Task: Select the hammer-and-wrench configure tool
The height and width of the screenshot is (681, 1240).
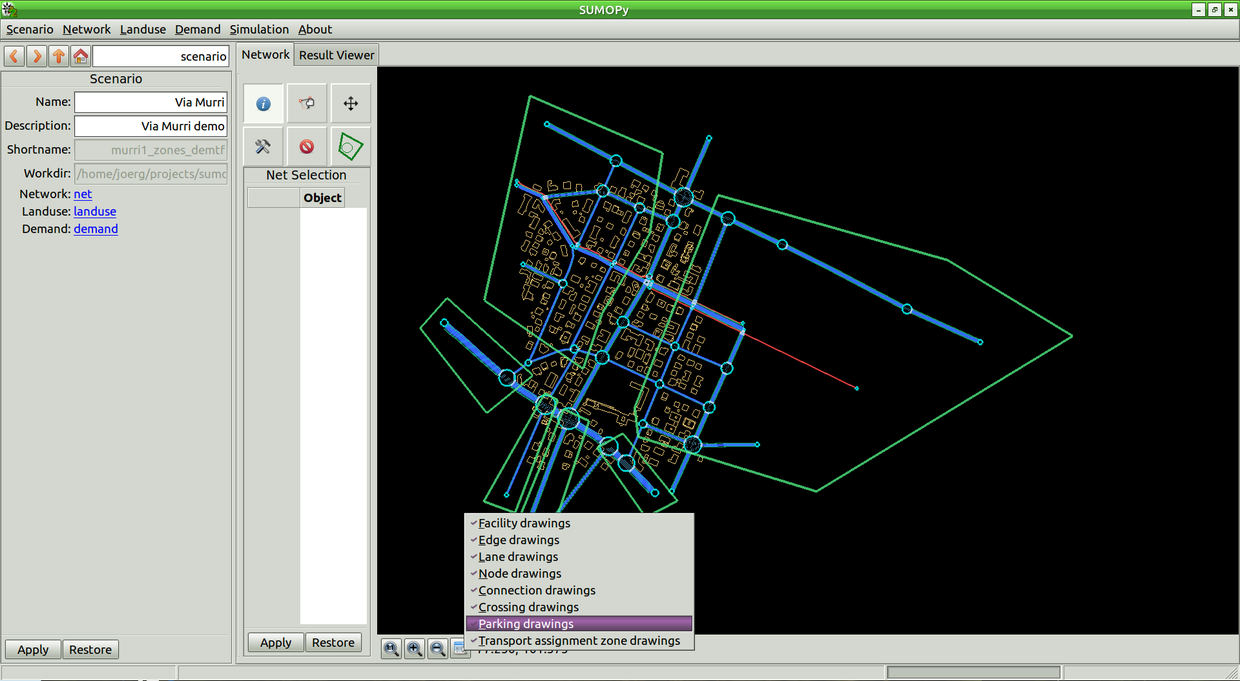Action: (264, 146)
